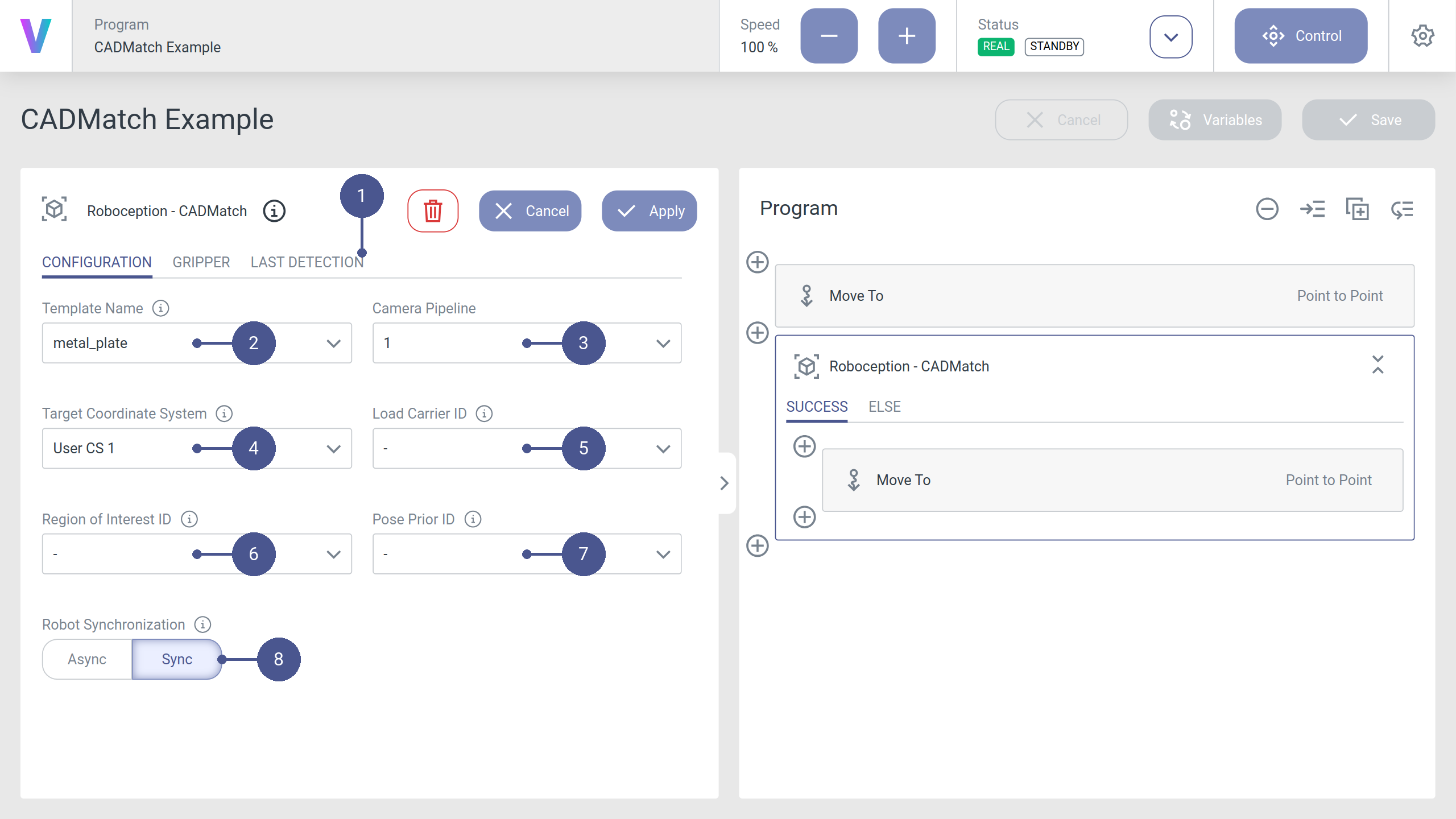
Task: Switch to the ELSE branch tab
Action: pos(884,407)
